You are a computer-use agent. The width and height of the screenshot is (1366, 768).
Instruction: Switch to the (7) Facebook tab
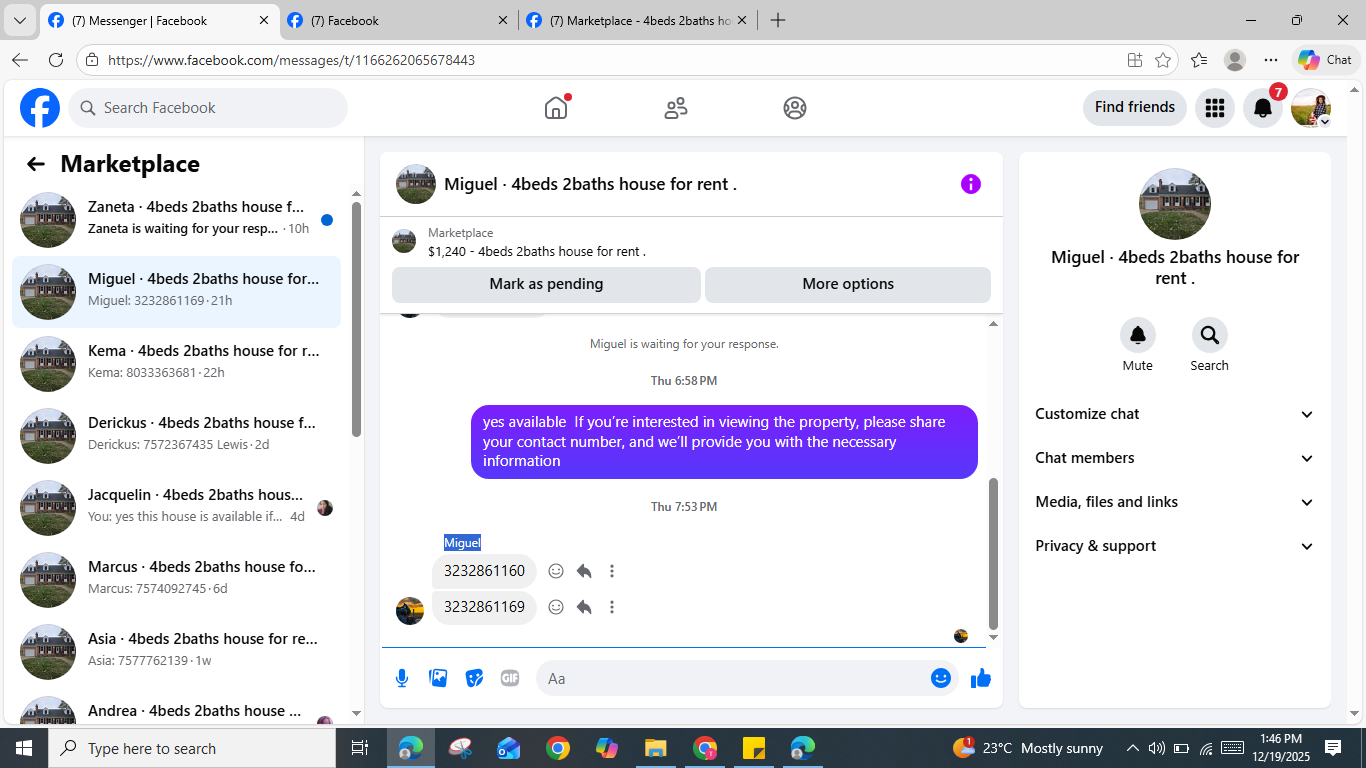click(x=398, y=20)
